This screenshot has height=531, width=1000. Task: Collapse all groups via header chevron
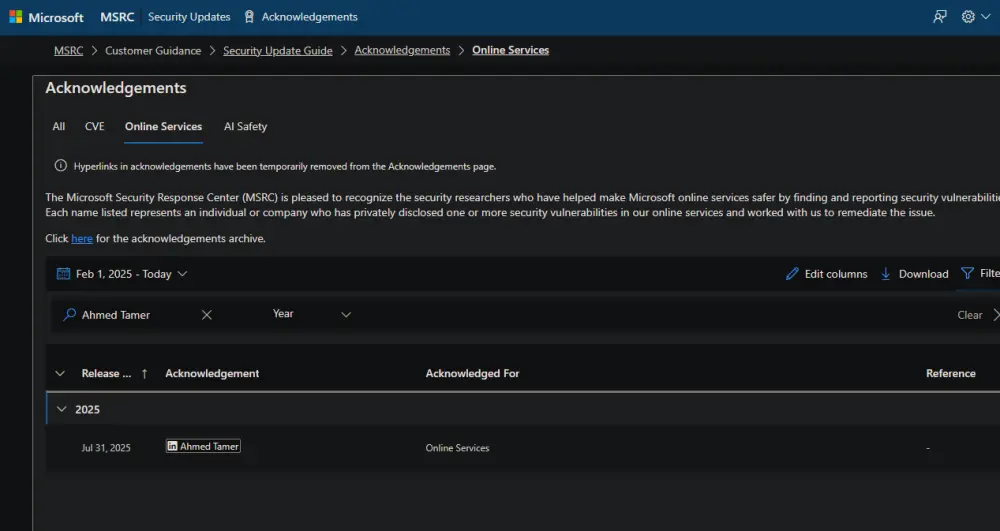(60, 374)
